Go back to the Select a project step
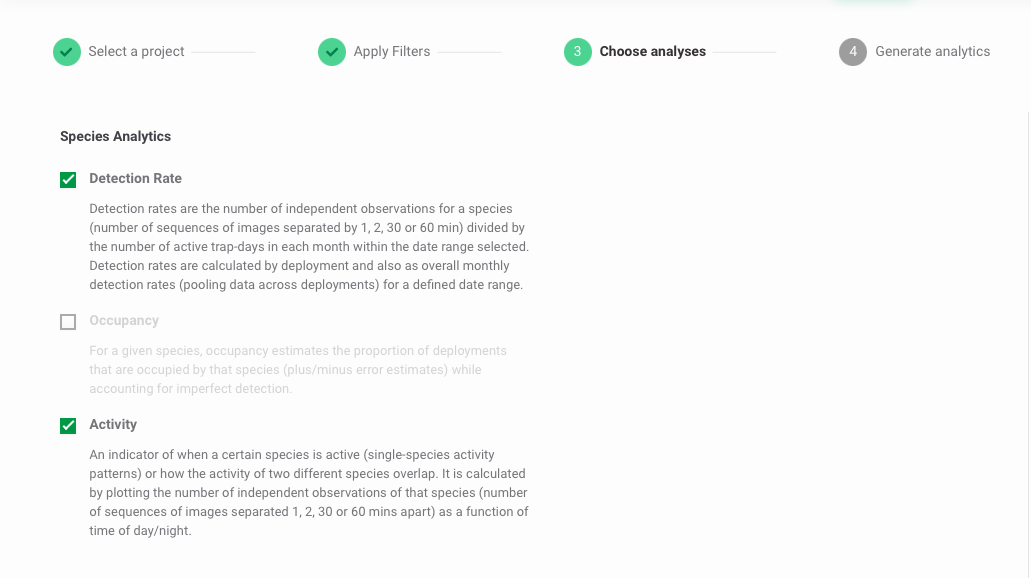1031x578 pixels. (x=136, y=51)
